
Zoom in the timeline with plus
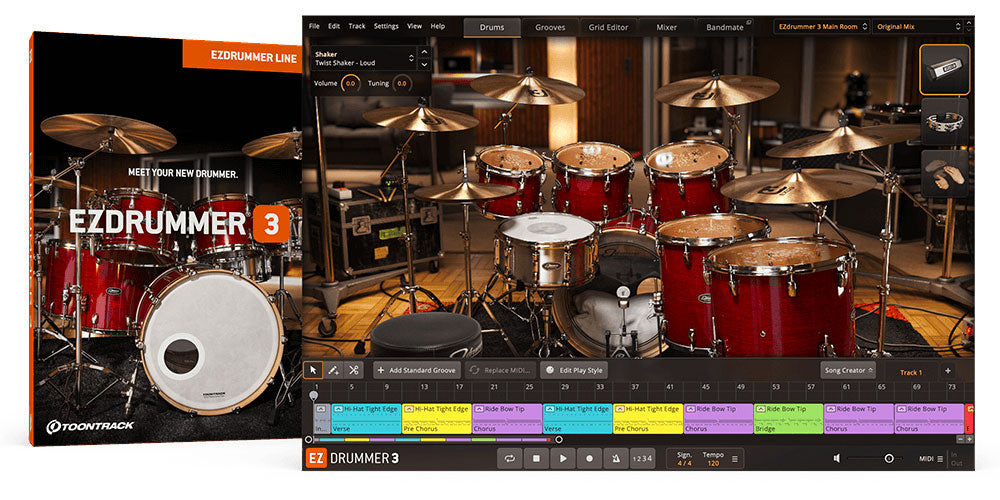pos(969,439)
